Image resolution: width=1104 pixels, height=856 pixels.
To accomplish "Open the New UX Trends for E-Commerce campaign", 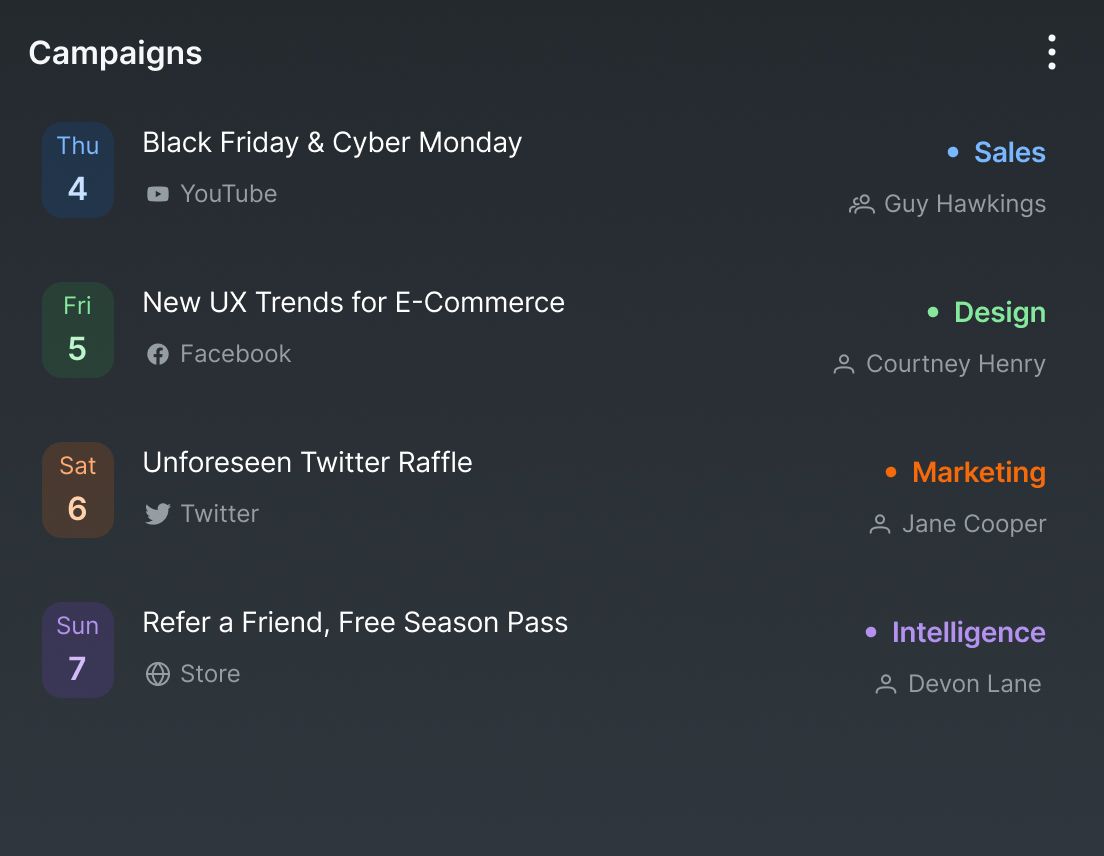I will click(x=353, y=303).
